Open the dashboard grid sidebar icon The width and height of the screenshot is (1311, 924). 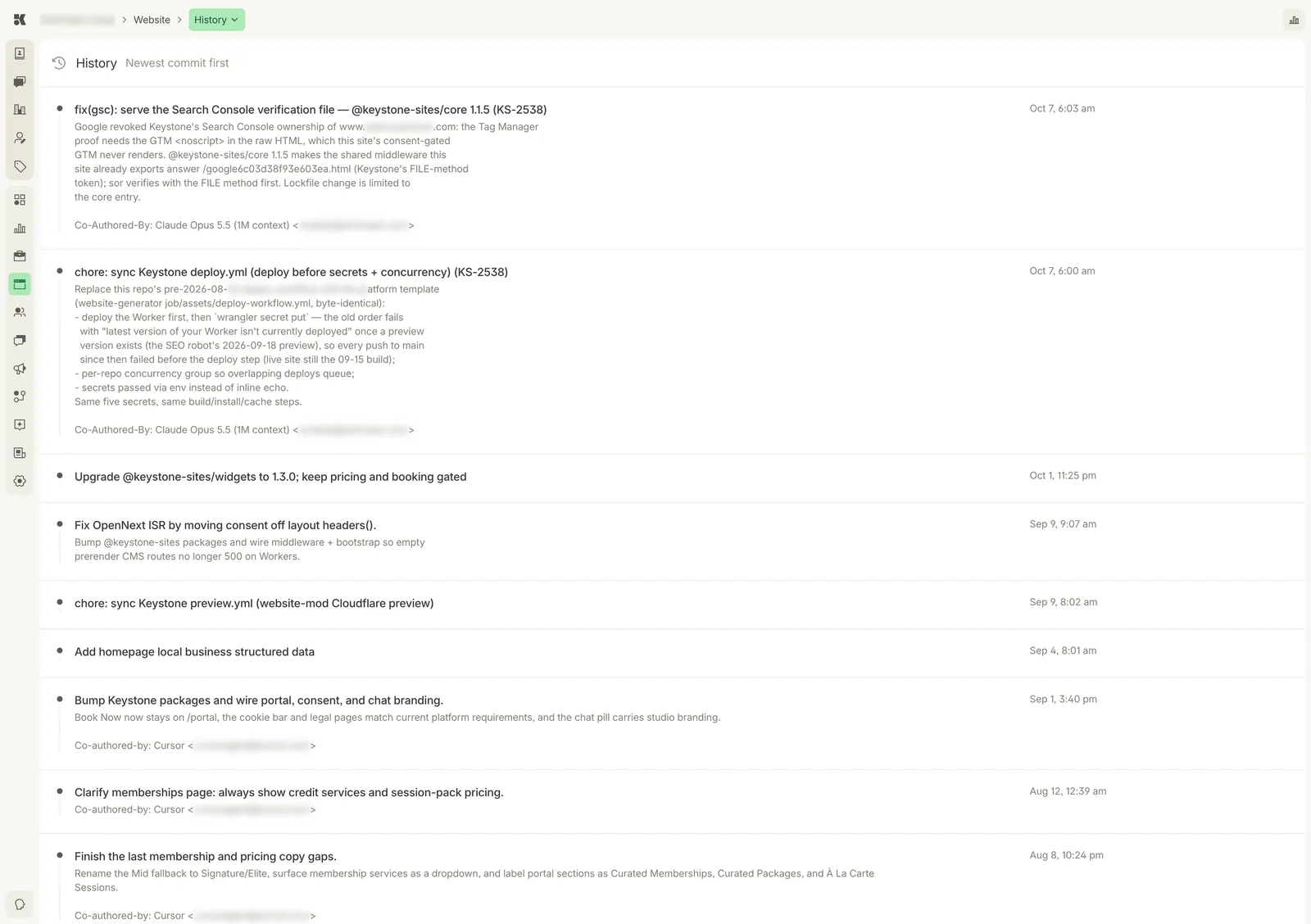click(20, 200)
